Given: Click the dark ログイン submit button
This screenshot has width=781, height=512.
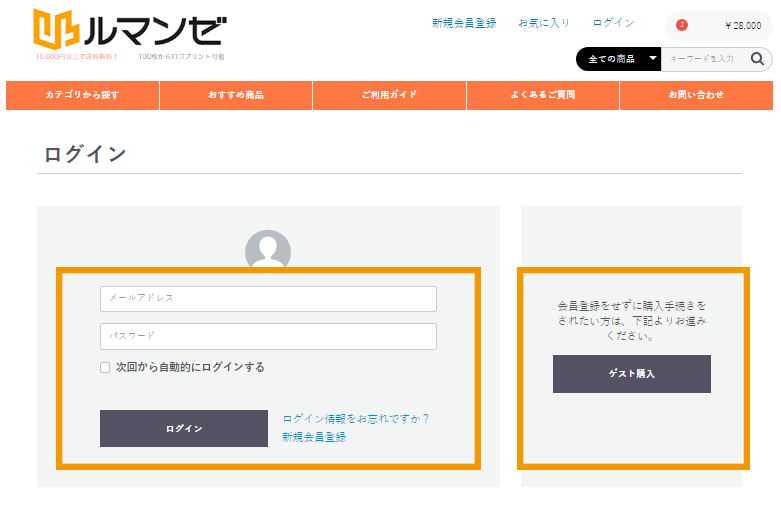Looking at the screenshot, I should (x=184, y=428).
